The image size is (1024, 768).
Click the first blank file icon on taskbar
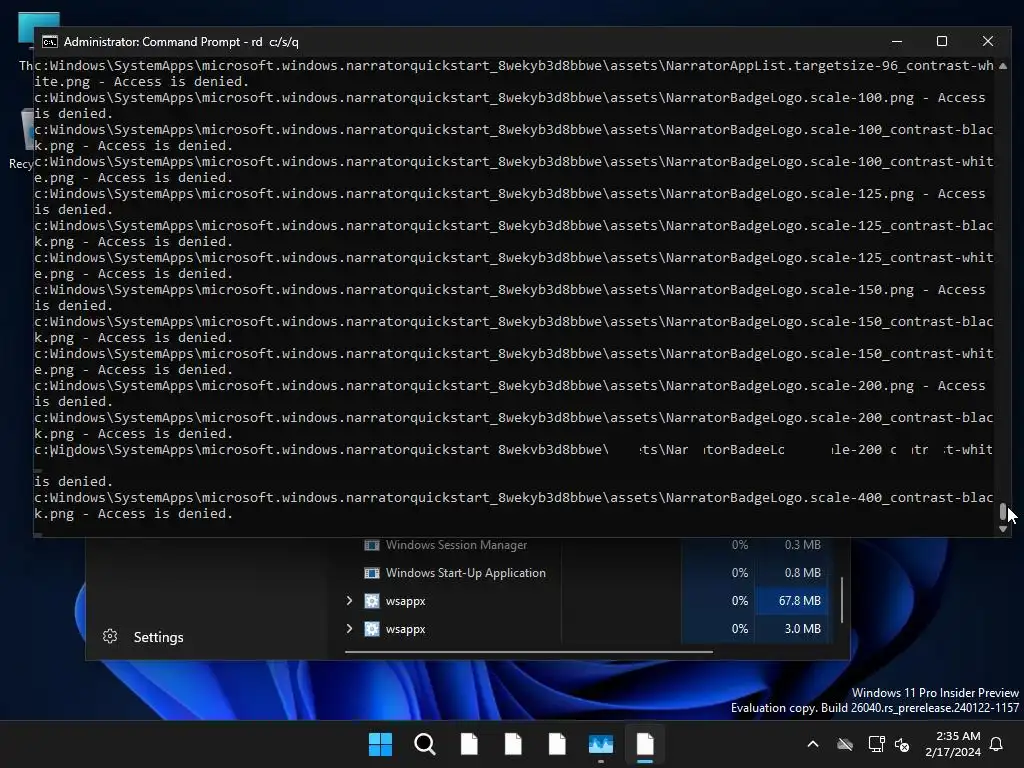(x=469, y=744)
